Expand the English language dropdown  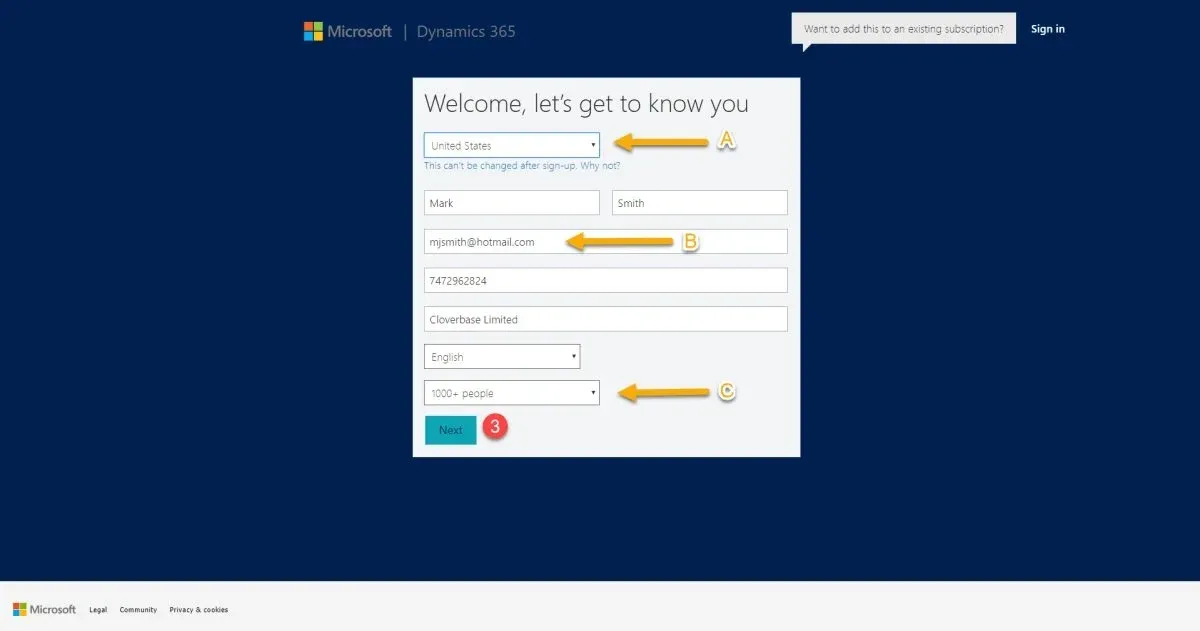point(502,357)
